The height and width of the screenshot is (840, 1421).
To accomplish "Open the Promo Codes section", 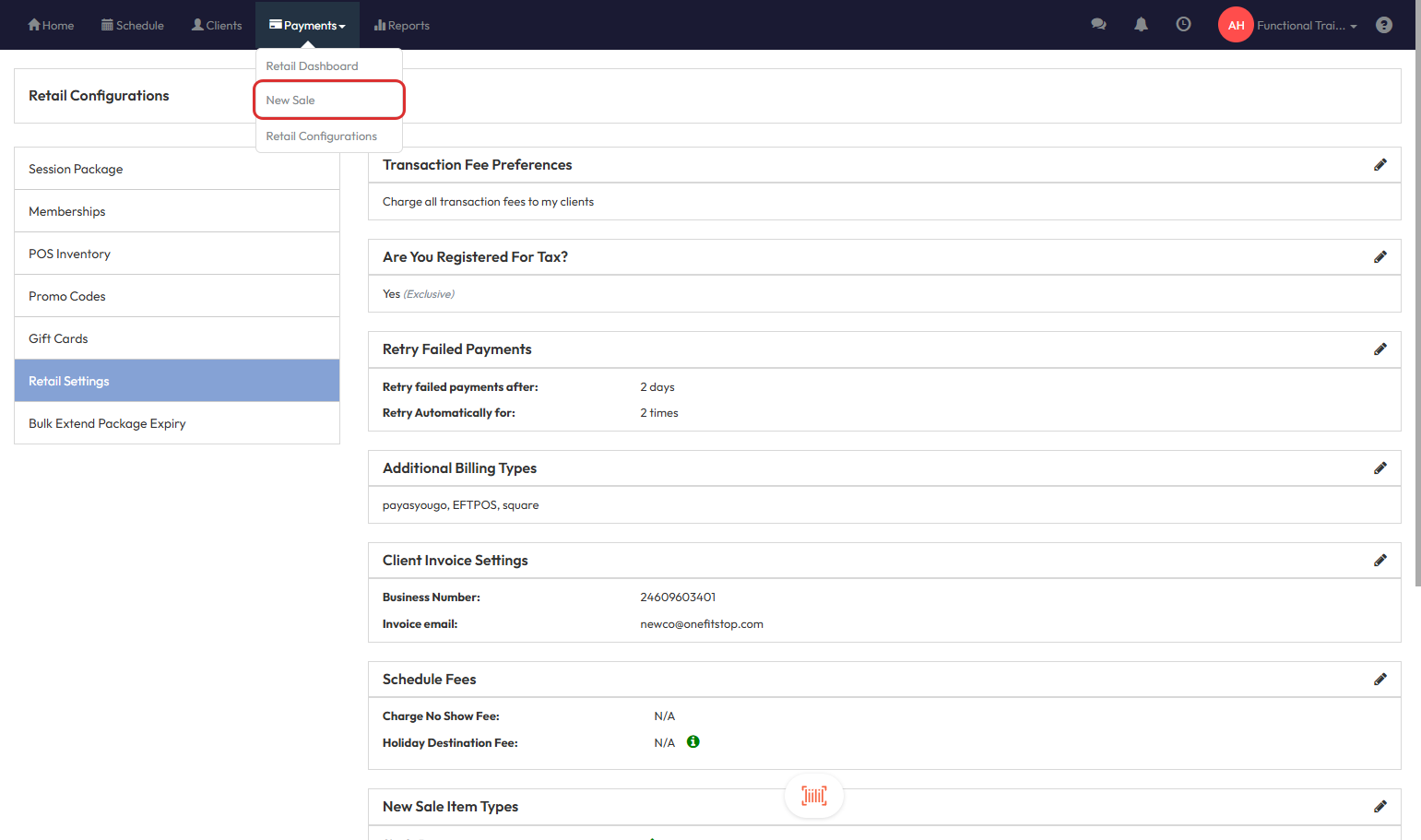I will [67, 296].
